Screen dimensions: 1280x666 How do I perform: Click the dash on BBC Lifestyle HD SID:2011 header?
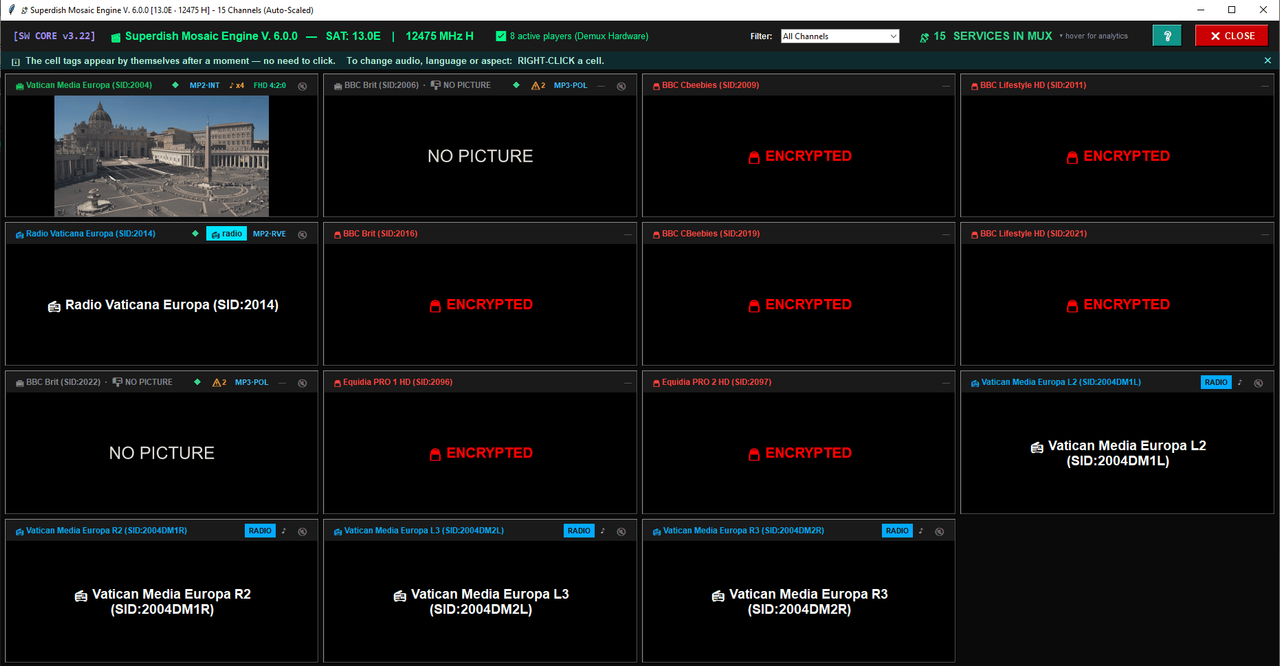tap(1264, 86)
